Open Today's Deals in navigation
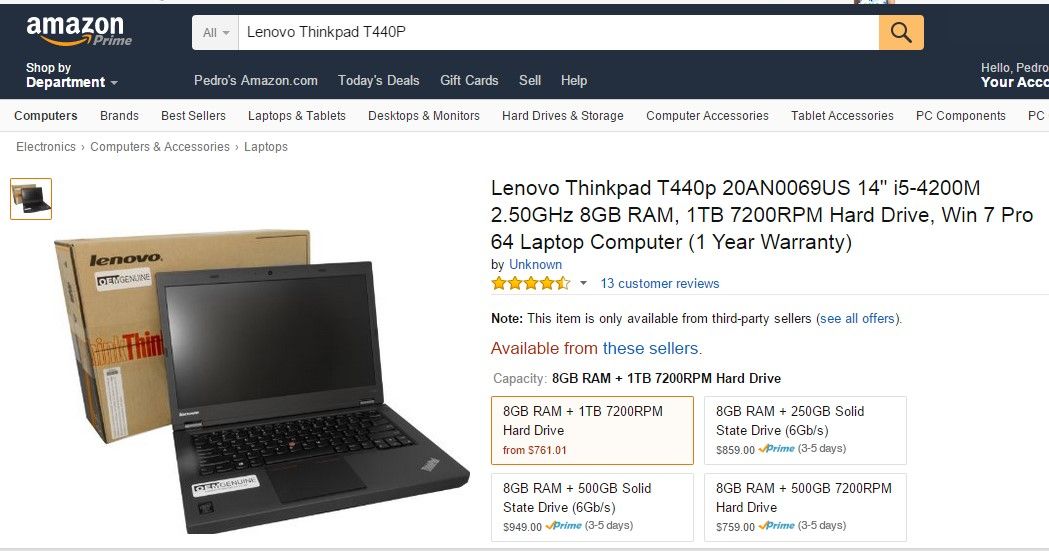1049x551 pixels. click(x=378, y=80)
